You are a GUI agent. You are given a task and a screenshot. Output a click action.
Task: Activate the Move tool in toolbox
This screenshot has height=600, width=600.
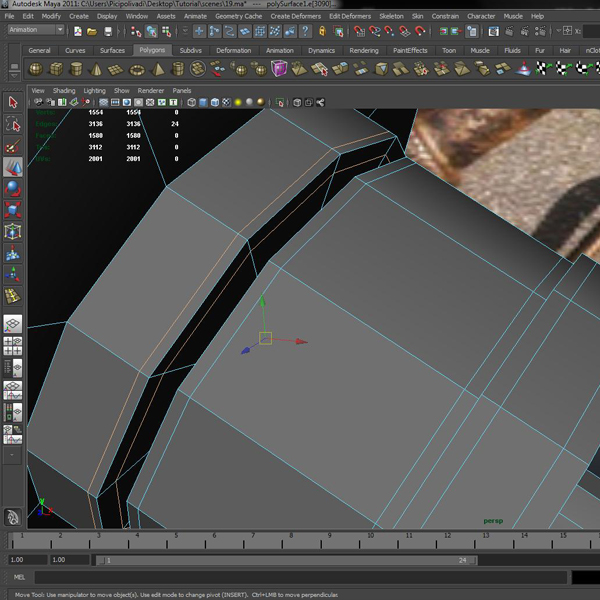[13, 167]
